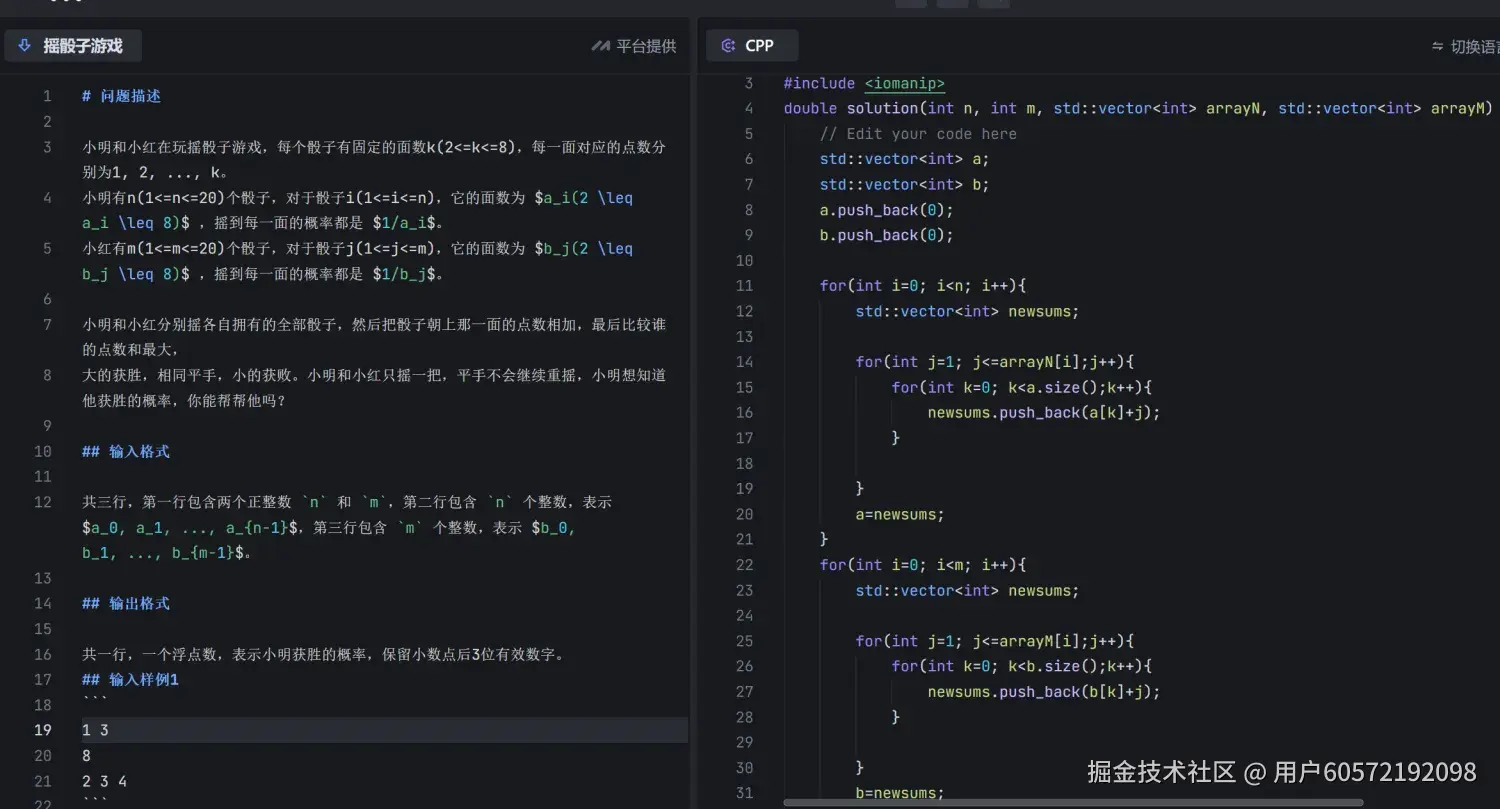Select the CPP editor tab
The width and height of the screenshot is (1500, 809).
click(751, 46)
